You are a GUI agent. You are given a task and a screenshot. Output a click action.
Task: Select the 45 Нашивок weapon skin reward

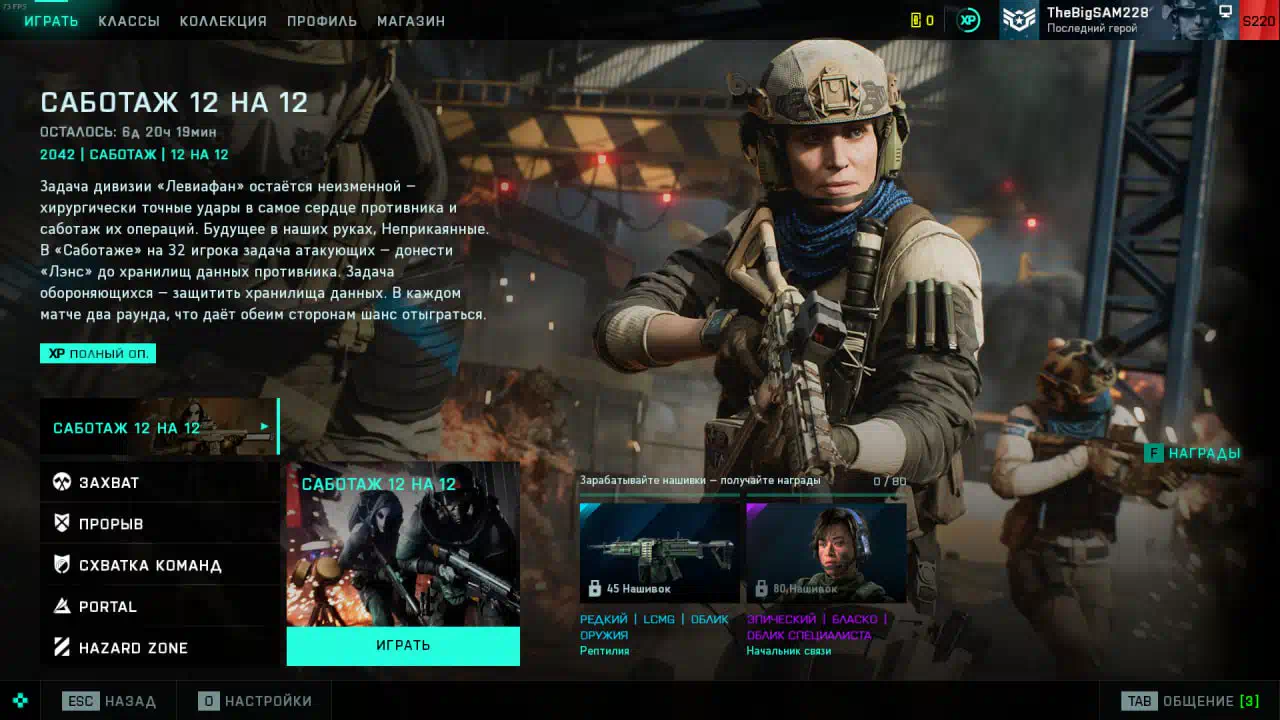(659, 552)
